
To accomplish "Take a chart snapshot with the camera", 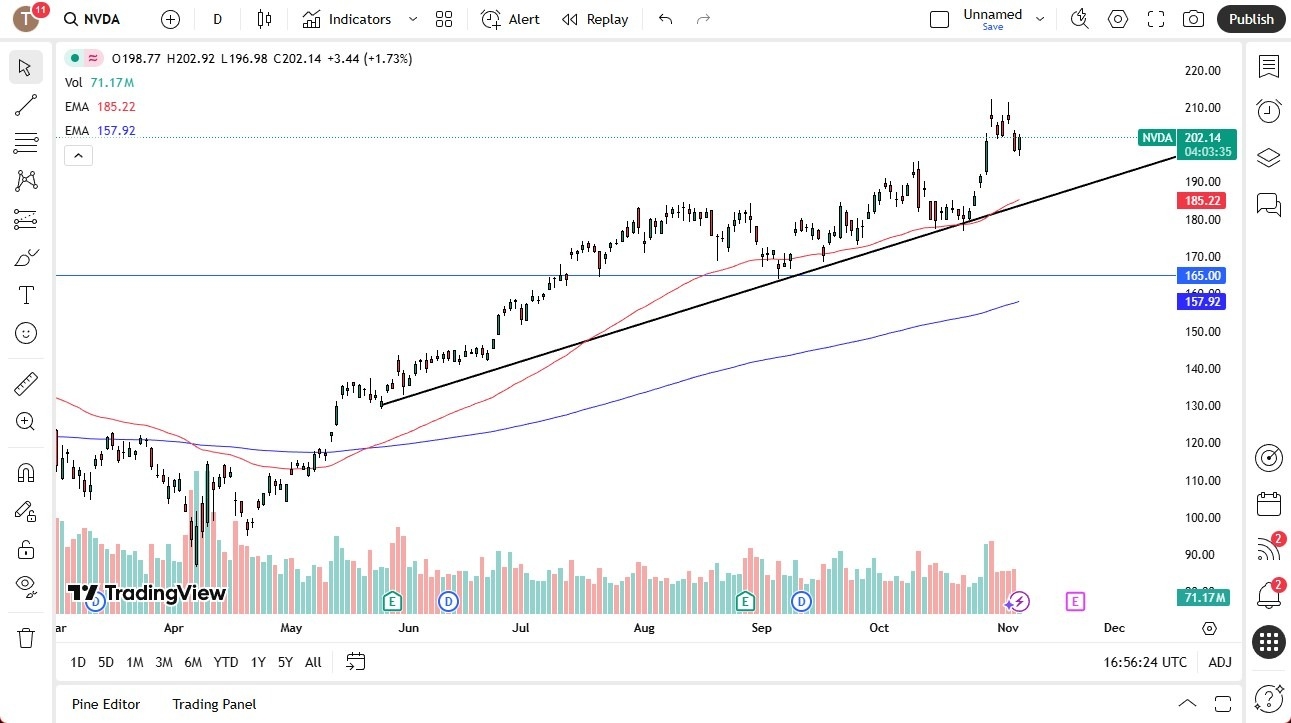I will point(1193,19).
